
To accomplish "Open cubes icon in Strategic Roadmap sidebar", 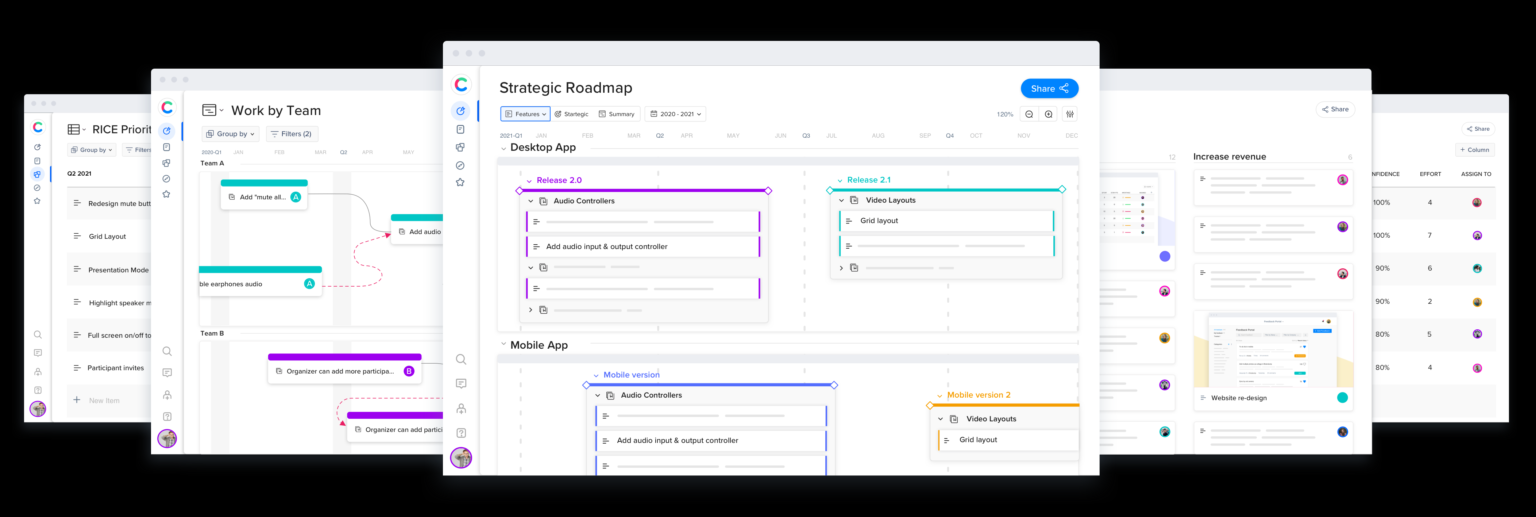I will (x=460, y=147).
